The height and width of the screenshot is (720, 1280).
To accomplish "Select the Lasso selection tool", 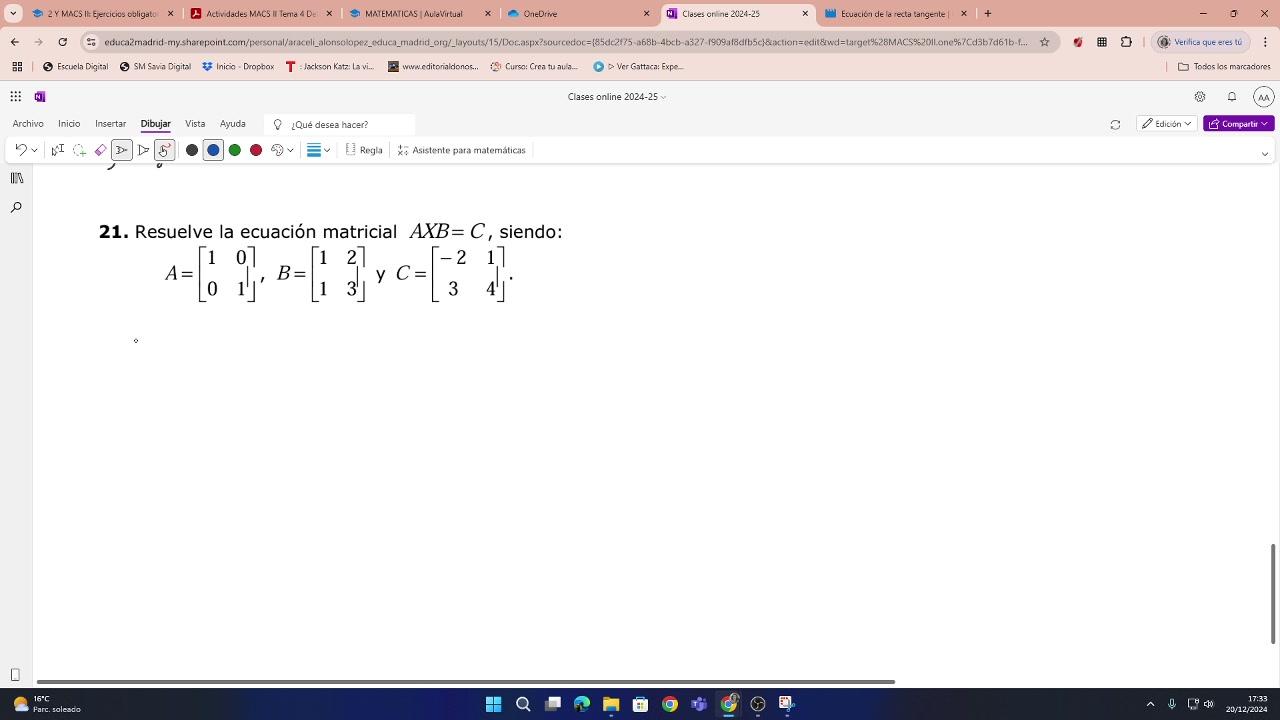I will click(79, 150).
